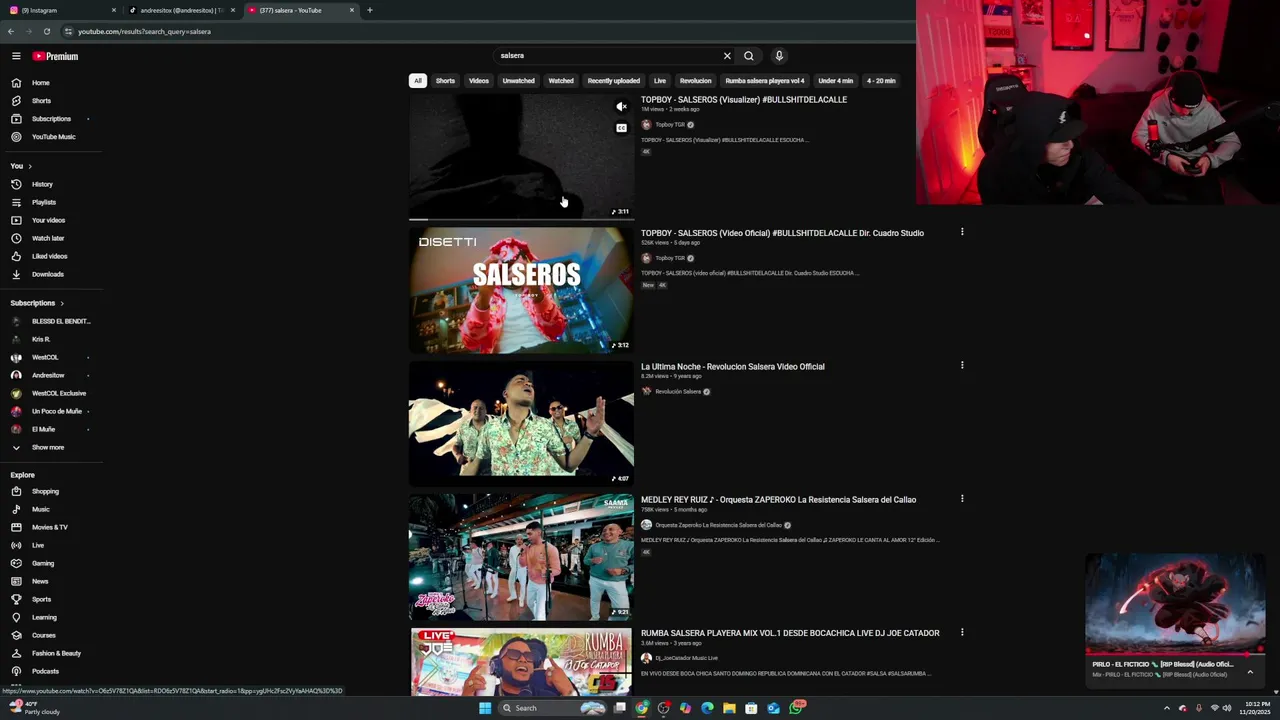Viewport: 1280px width, 720px height.
Task: Open the MEDLEY REY RUIZ thumbnail
Action: point(521,557)
